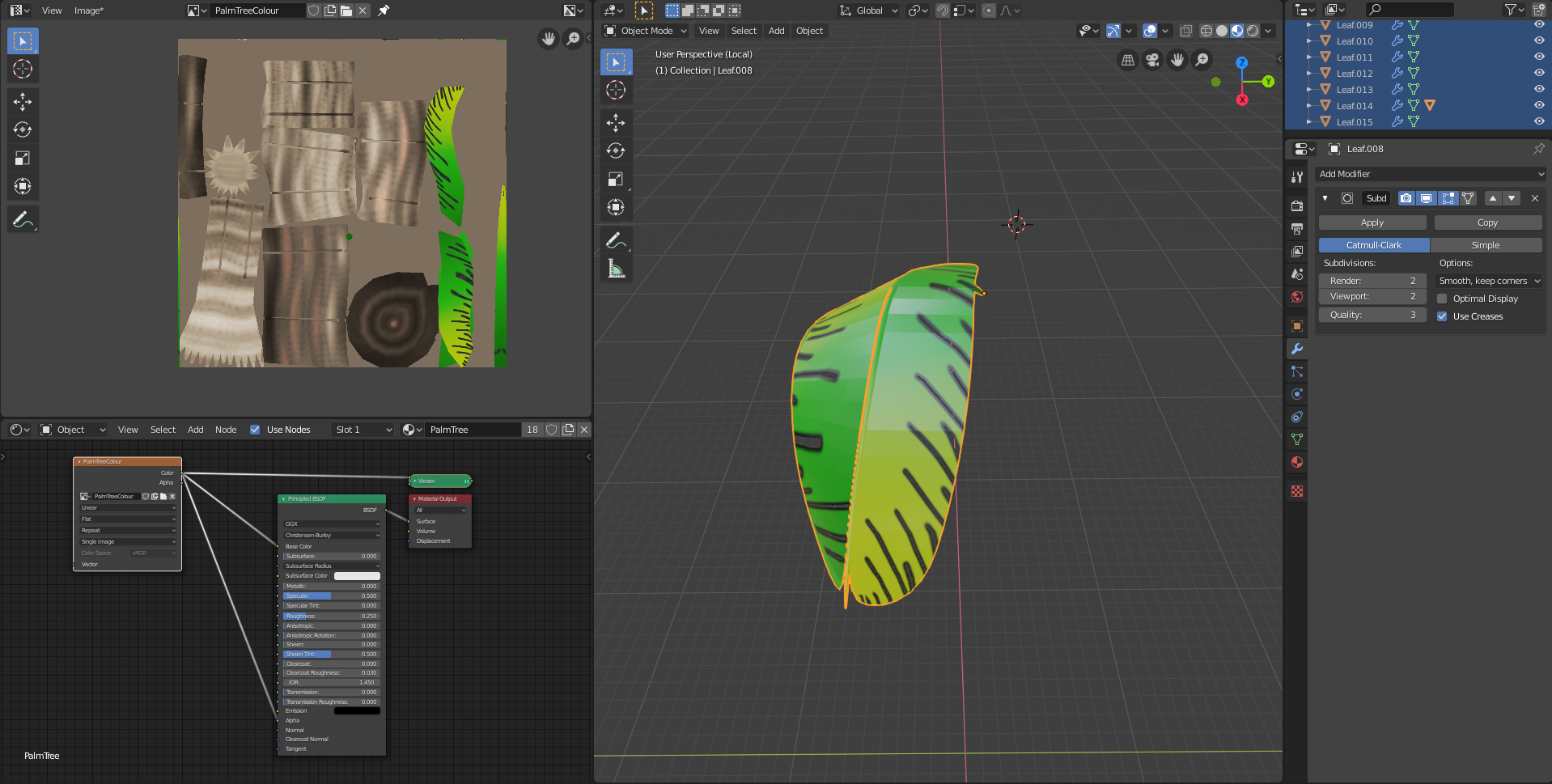The image size is (1552, 784).
Task: Disable the Use Creases checkbox
Action: [x=1442, y=316]
